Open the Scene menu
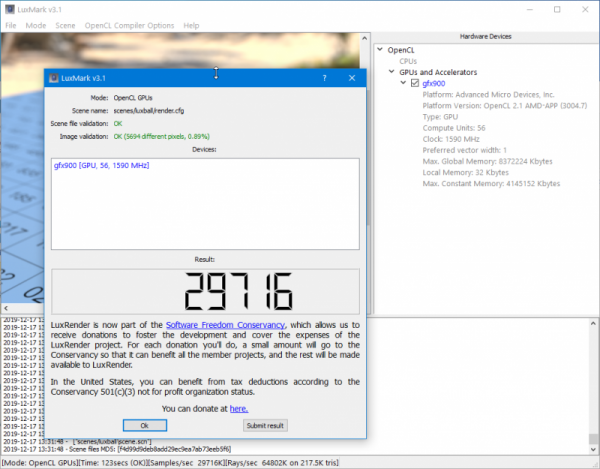Viewport: 600px width, 469px height. click(x=65, y=25)
